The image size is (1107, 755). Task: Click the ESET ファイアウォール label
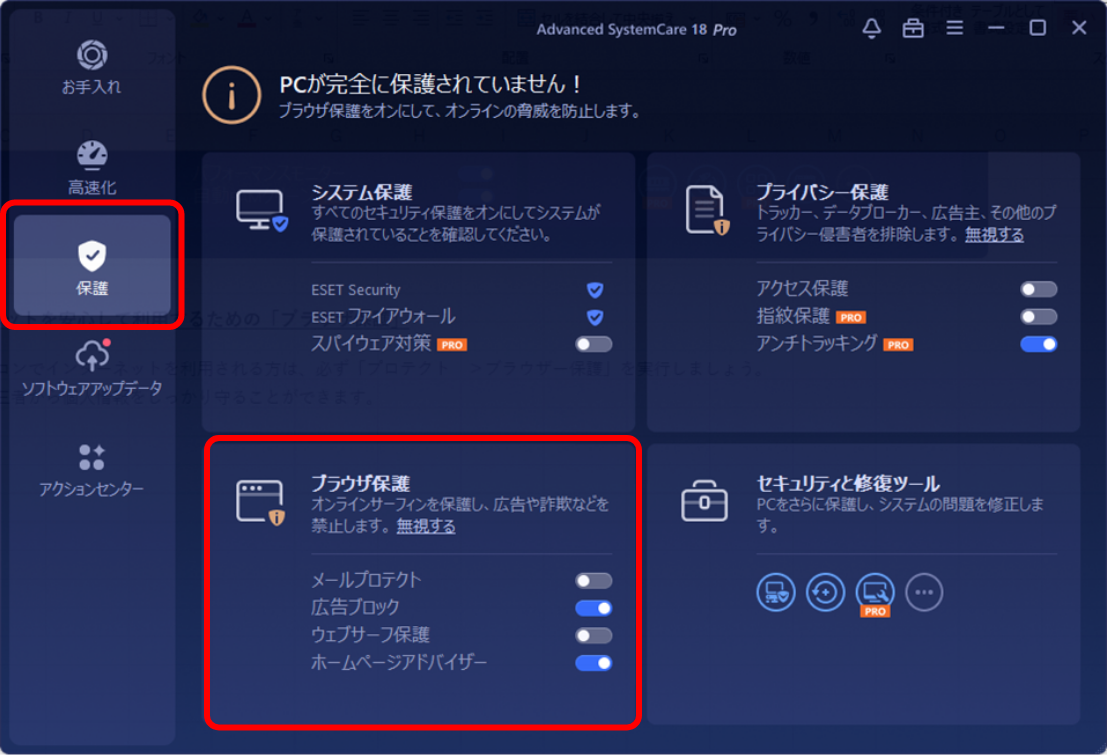coord(383,317)
